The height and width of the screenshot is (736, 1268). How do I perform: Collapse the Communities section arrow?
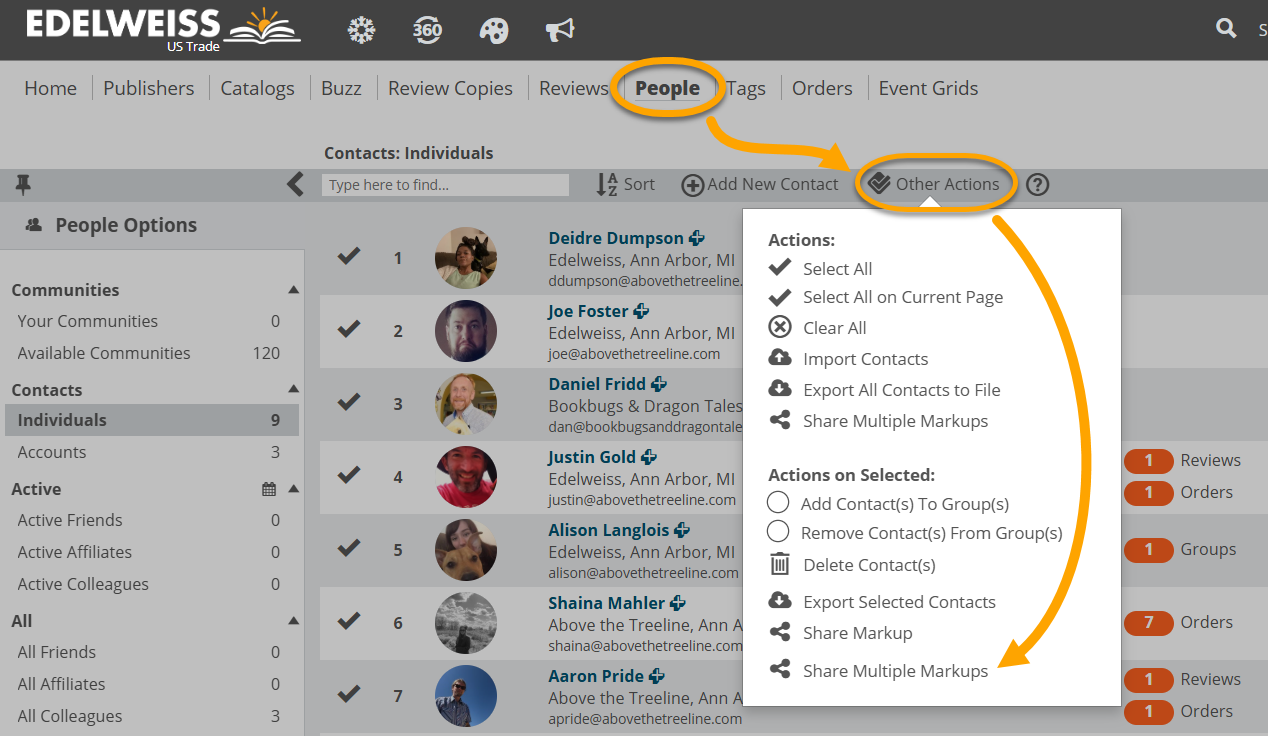[x=293, y=290]
